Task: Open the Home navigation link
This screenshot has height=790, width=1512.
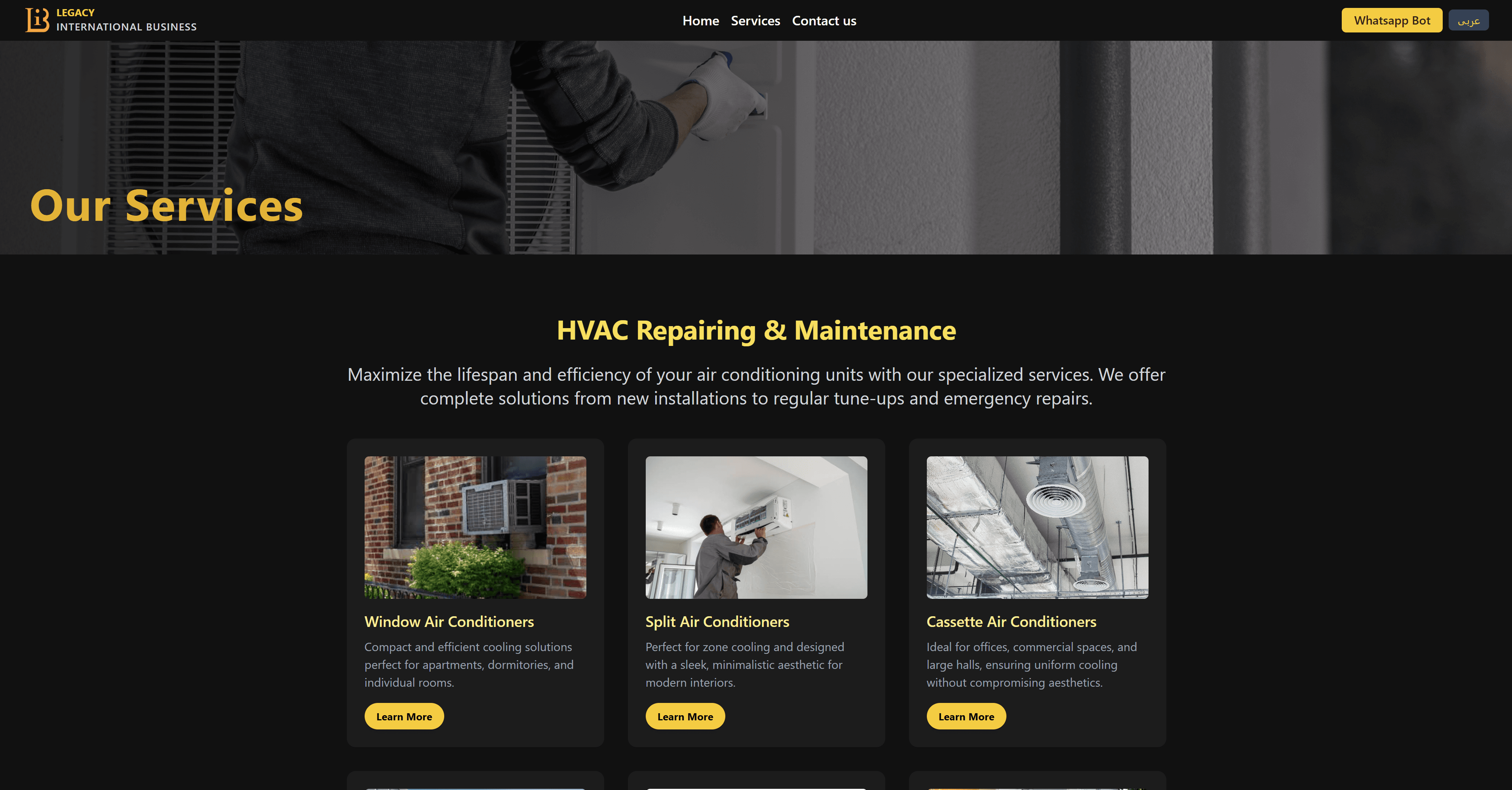Action: click(x=700, y=21)
